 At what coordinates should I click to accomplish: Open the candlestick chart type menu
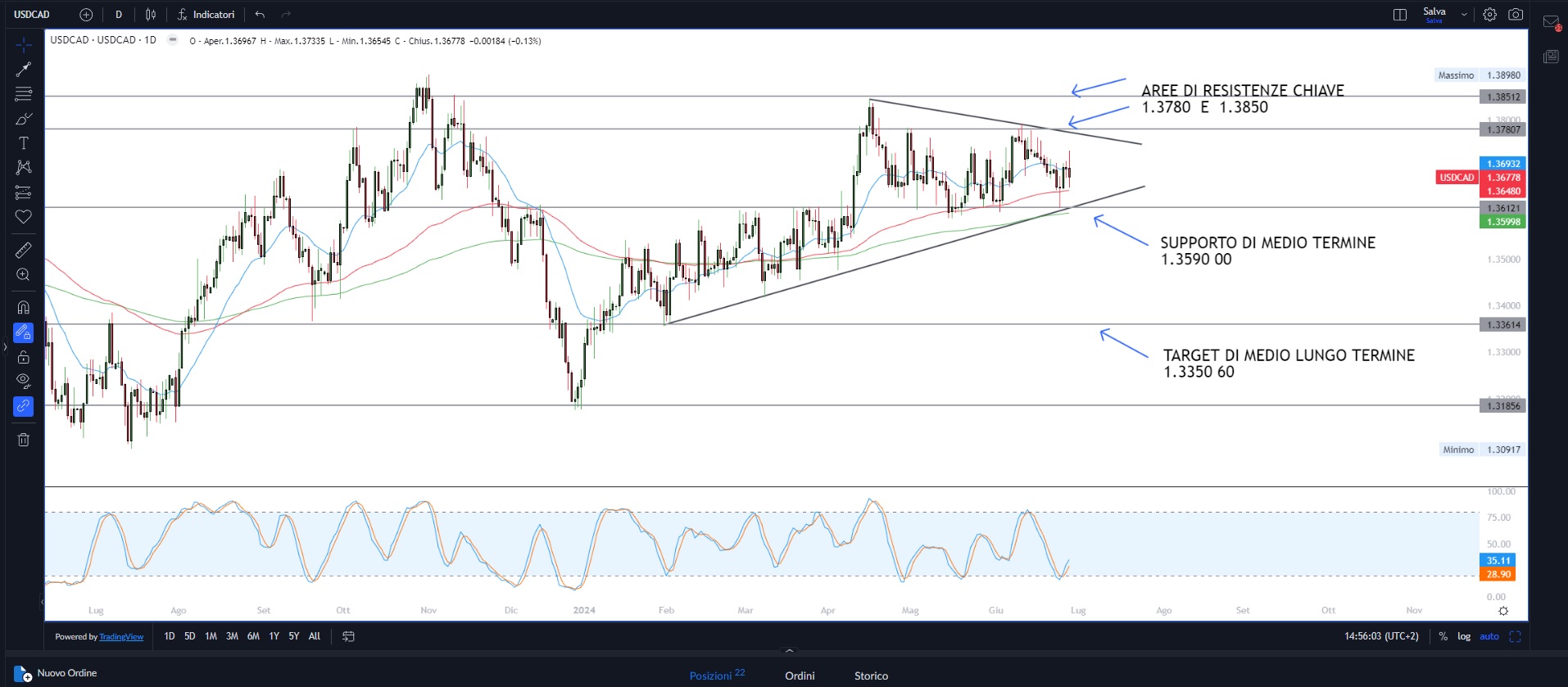[x=151, y=15]
